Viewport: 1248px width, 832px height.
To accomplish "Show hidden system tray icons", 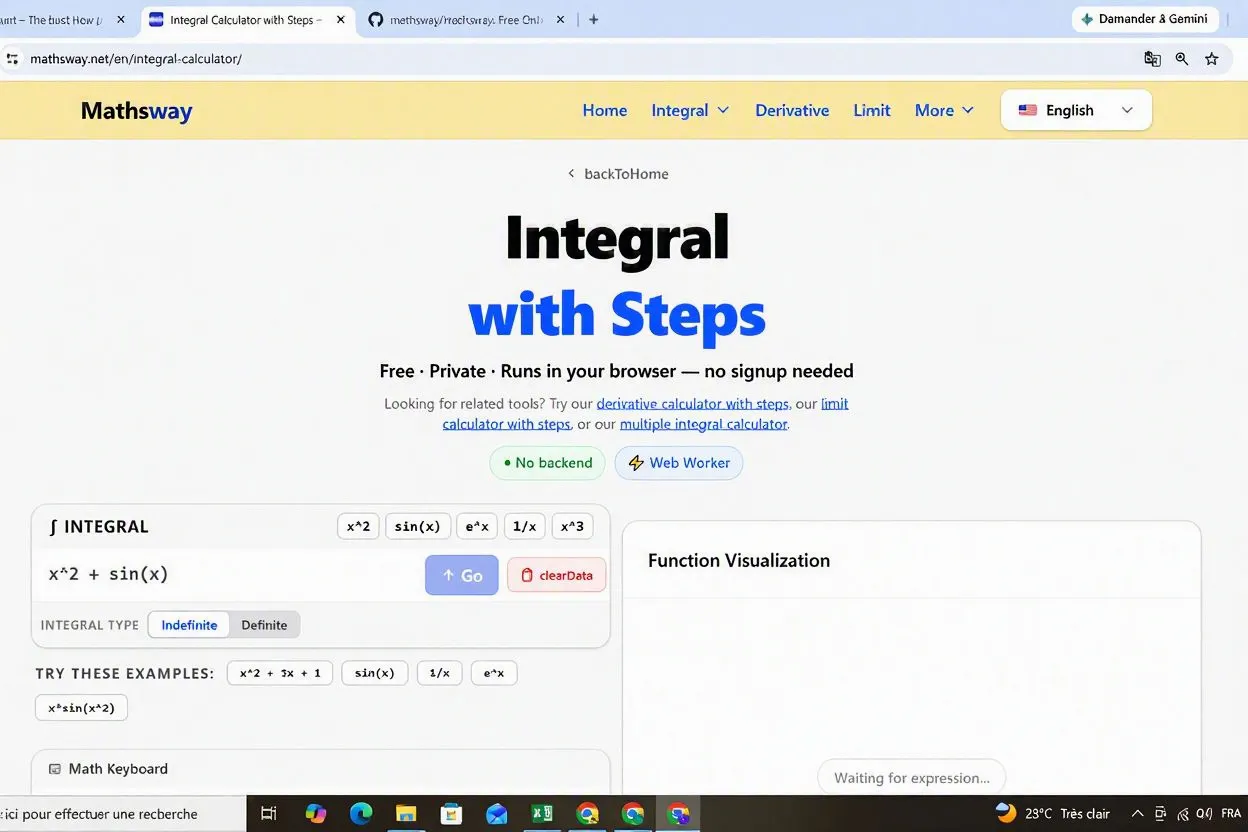I will pos(1138,813).
